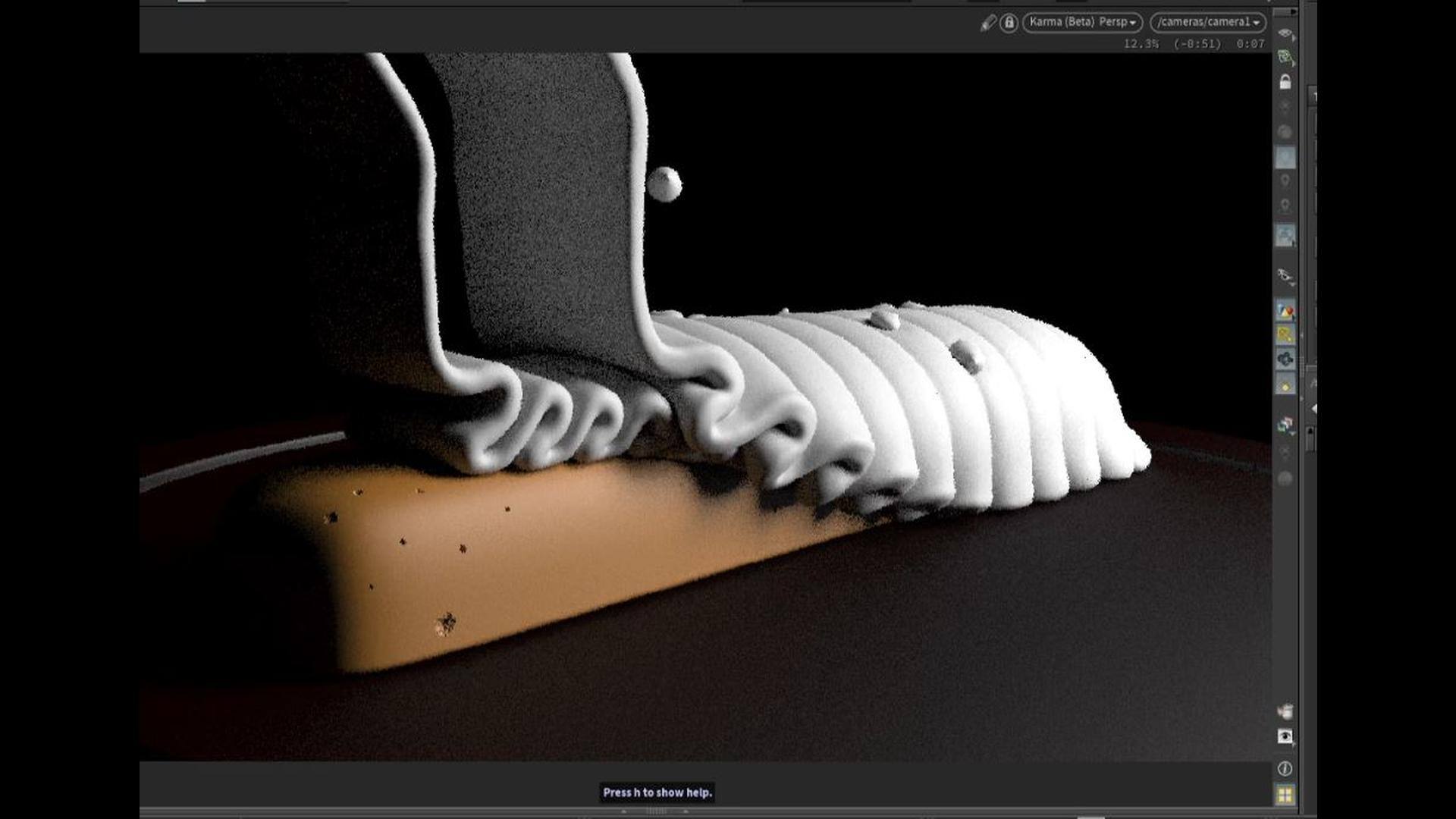Click the elapsed render time 0:07
The image size is (1456, 819).
1250,44
